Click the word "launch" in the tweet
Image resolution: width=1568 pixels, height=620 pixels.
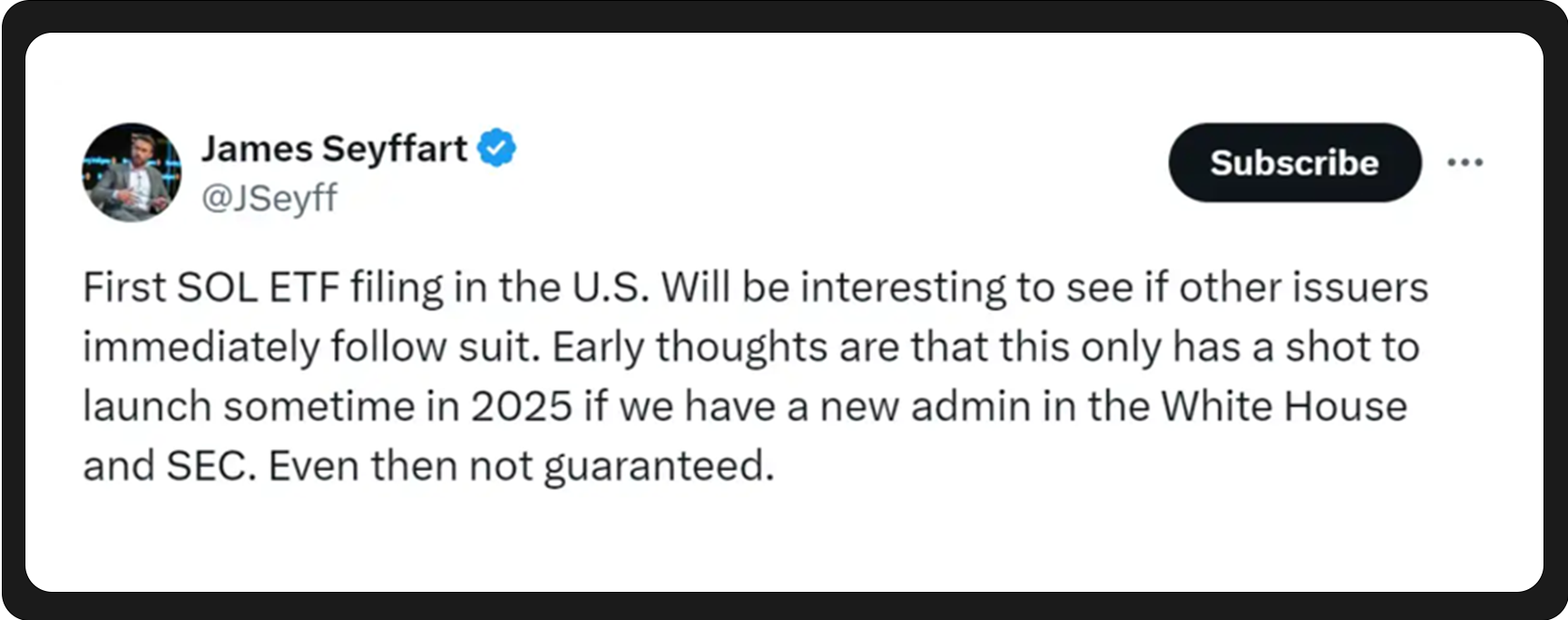(147, 407)
